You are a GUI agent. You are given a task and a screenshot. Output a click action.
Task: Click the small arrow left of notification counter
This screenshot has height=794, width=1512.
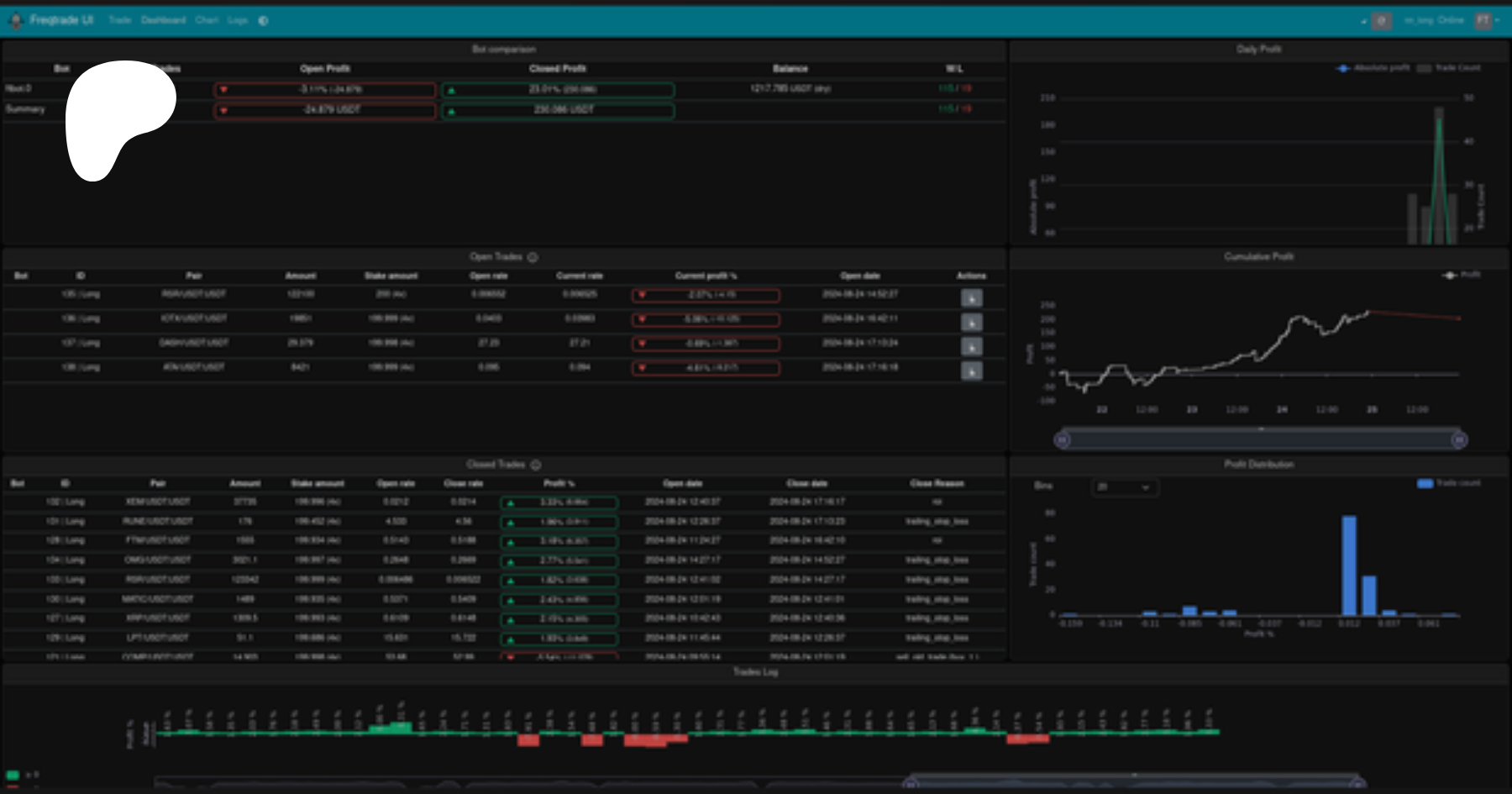[x=1362, y=22]
